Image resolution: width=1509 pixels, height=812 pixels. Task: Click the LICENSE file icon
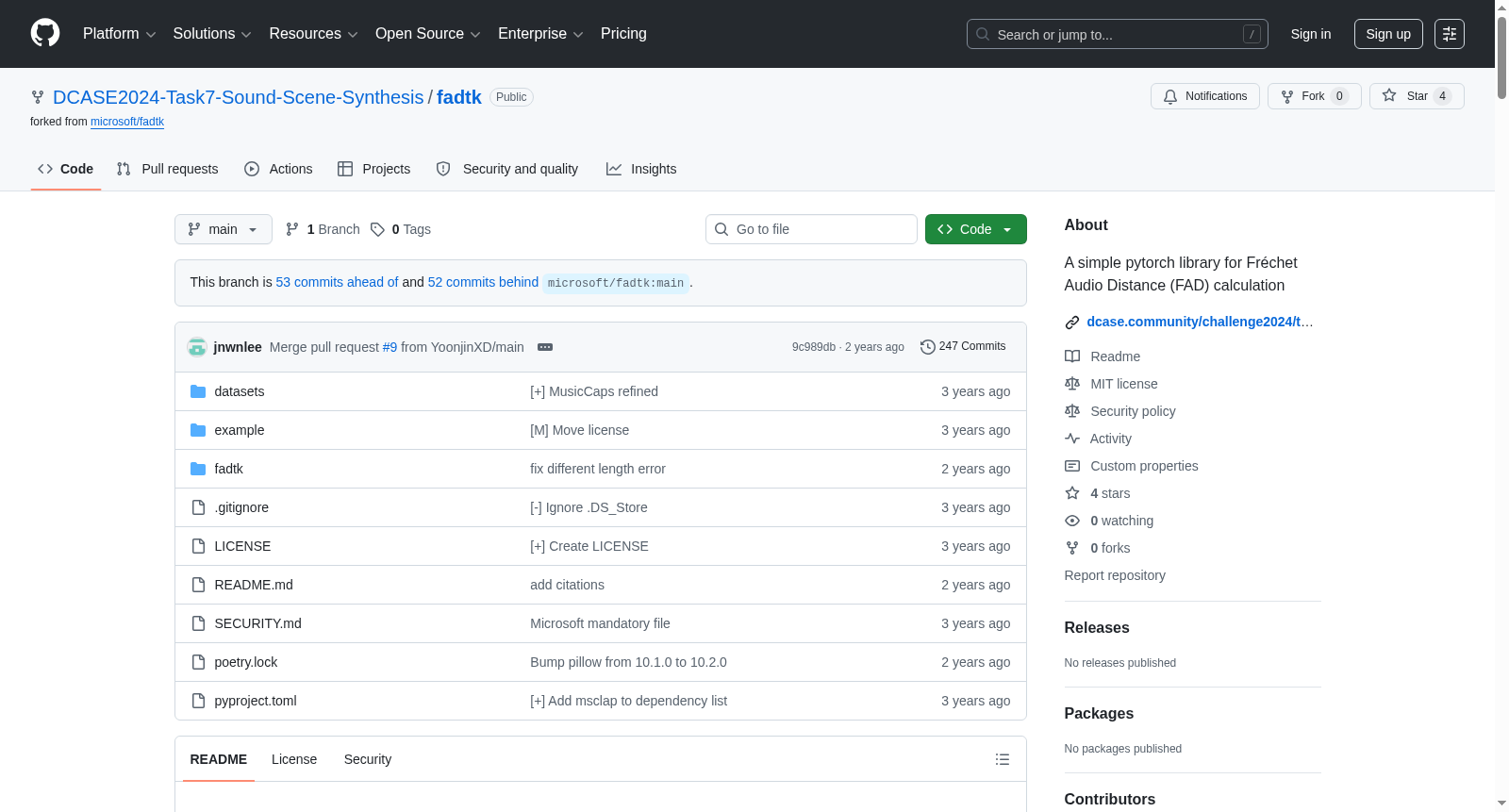point(198,546)
